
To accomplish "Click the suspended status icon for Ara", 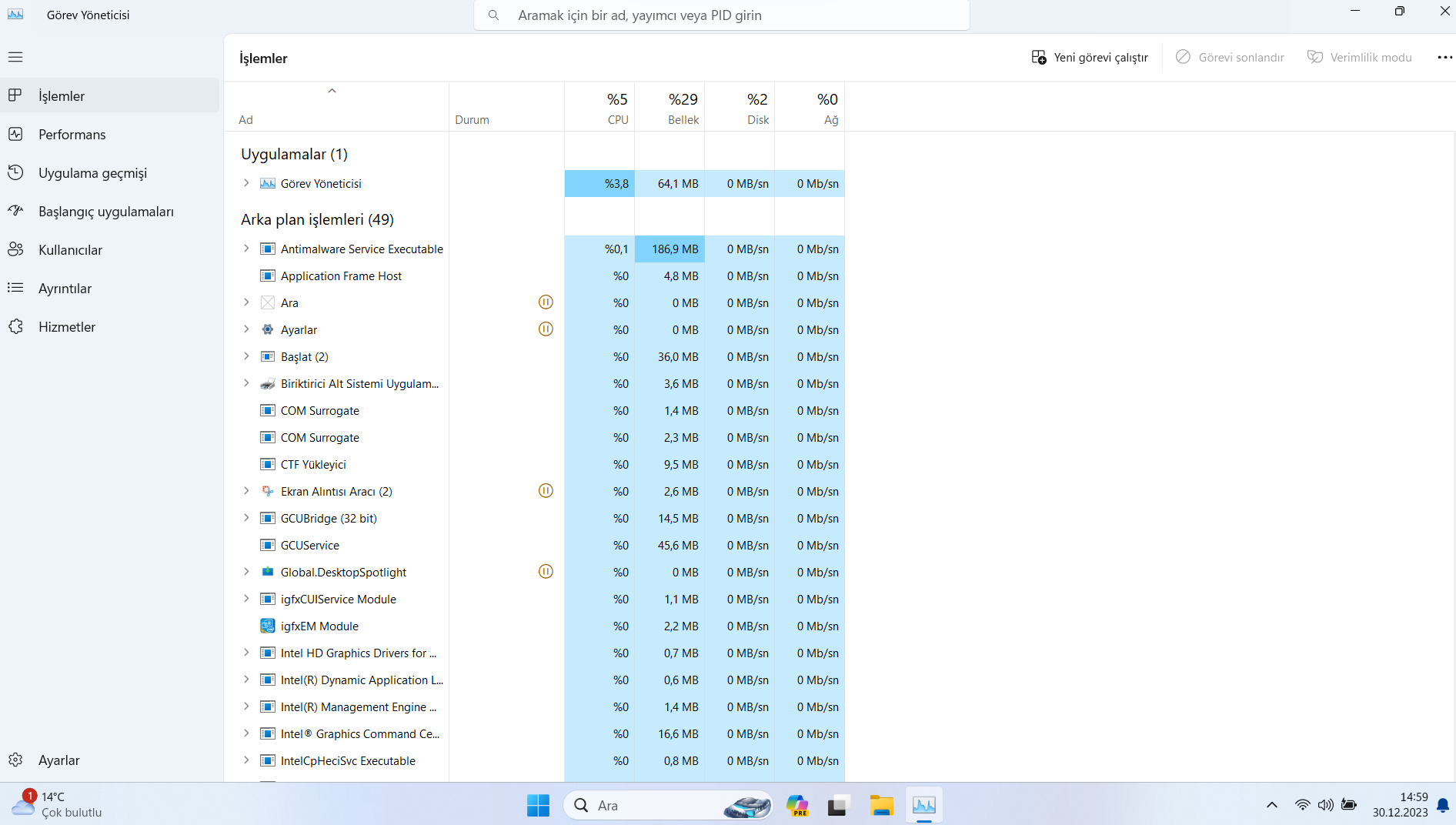I will click(546, 302).
